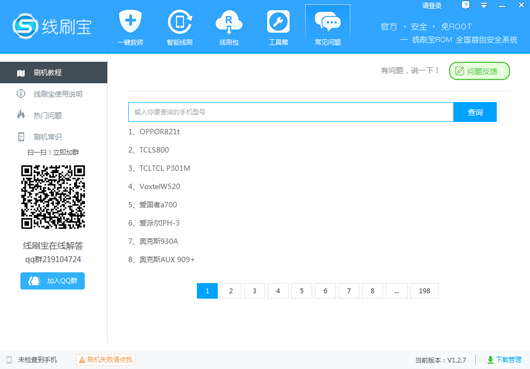This screenshot has width=530, height=369.
Task: Close the 线刷宝 window
Action: point(521,5)
